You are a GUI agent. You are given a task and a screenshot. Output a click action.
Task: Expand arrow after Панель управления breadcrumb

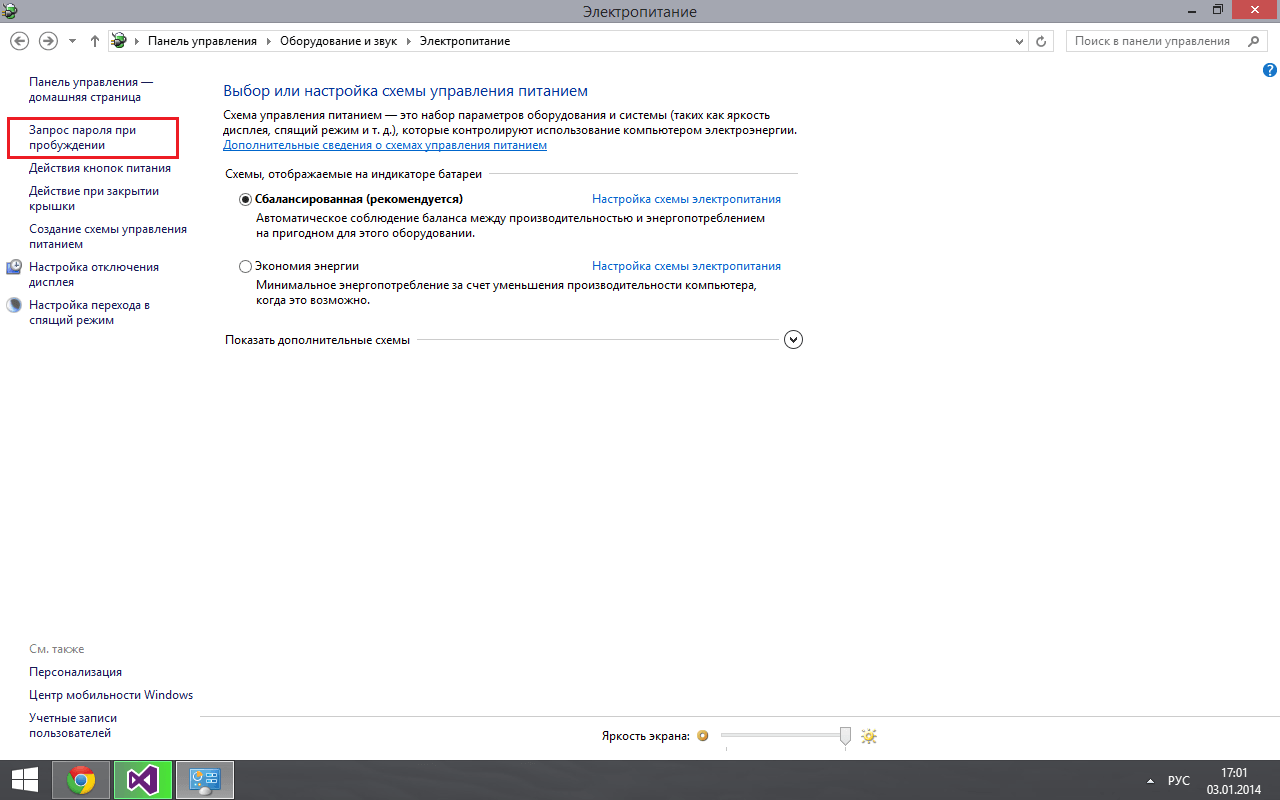tap(268, 41)
